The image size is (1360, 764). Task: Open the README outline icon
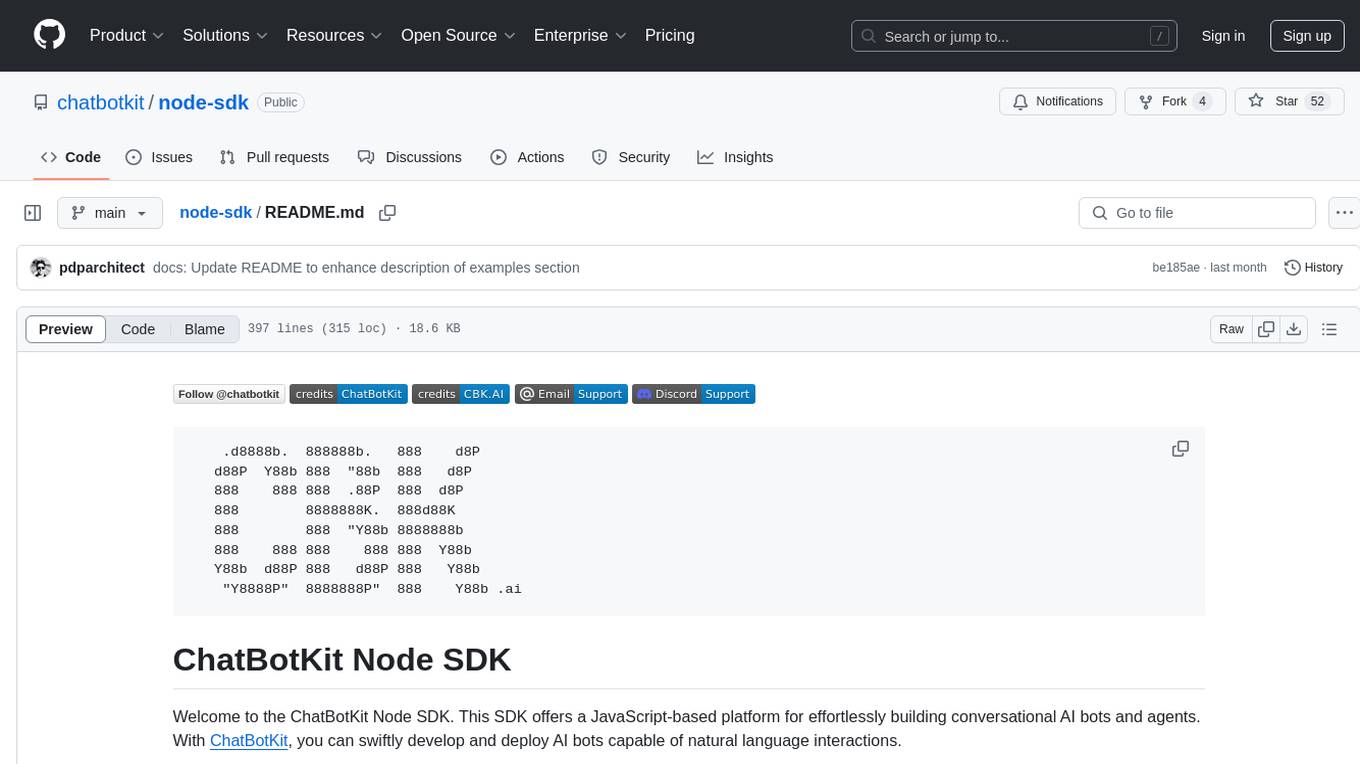coord(1329,329)
